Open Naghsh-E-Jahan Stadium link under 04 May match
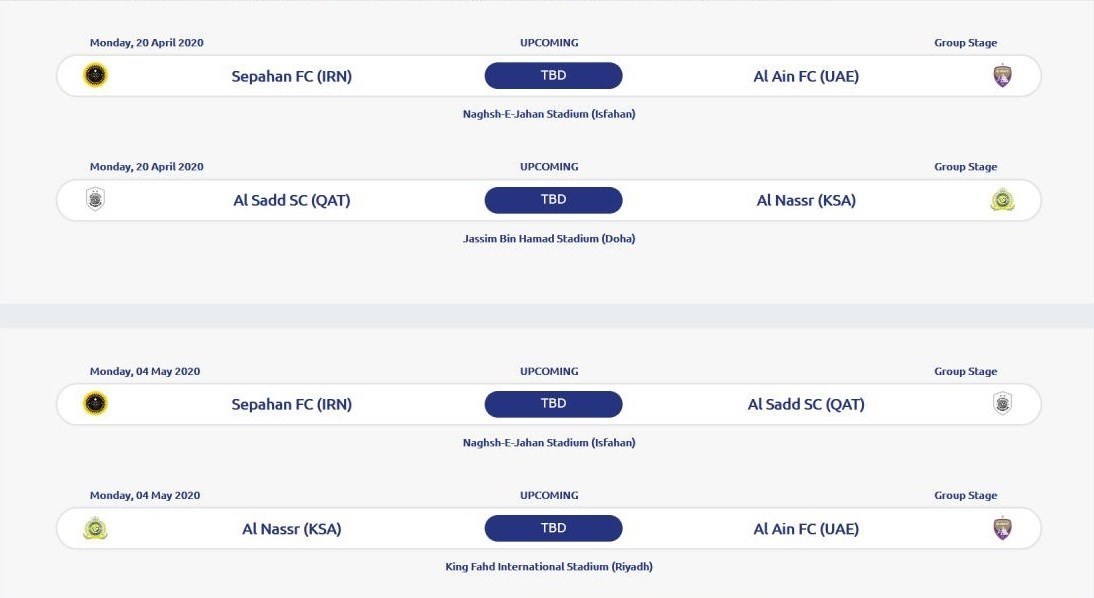This screenshot has width=1094, height=598. [x=549, y=443]
